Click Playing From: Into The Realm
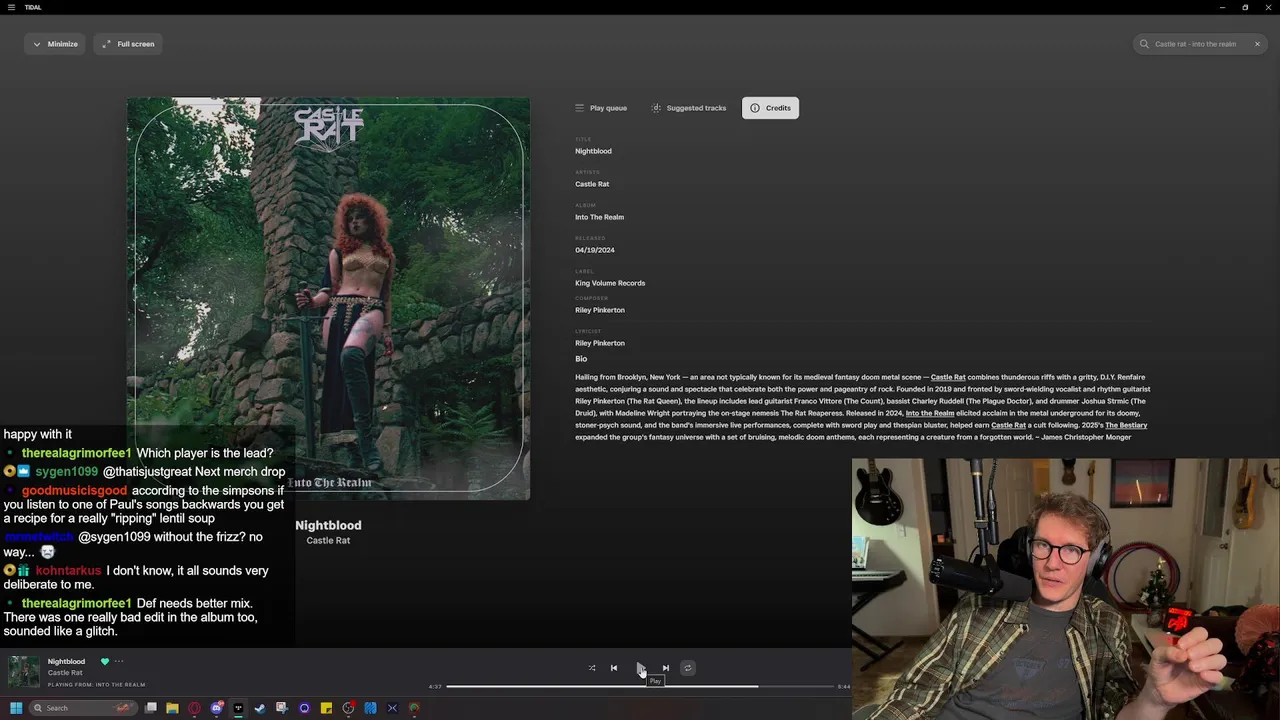The width and height of the screenshot is (1280, 720). (x=96, y=685)
